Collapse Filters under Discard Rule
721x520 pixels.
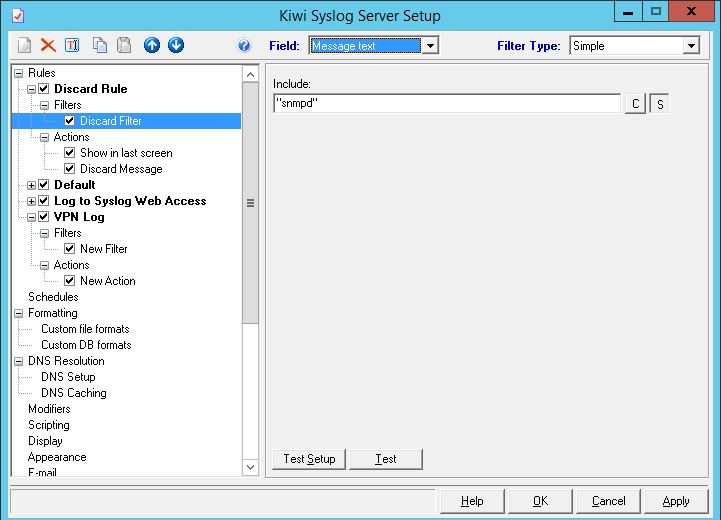click(x=44, y=105)
